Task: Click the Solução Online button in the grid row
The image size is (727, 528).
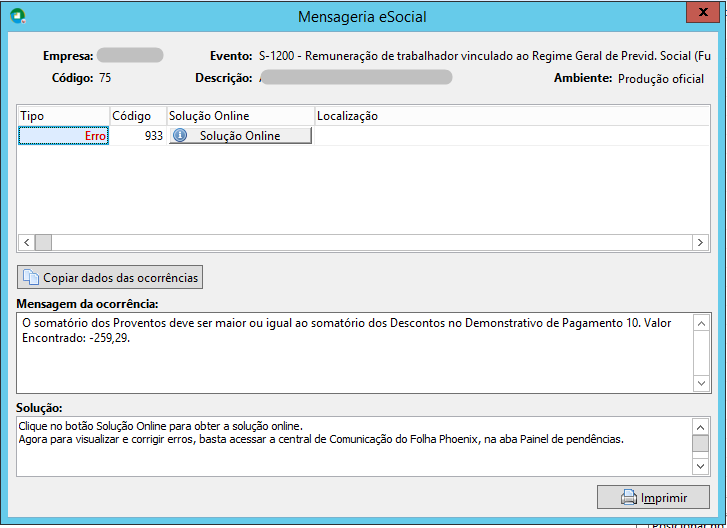Action: [x=240, y=135]
